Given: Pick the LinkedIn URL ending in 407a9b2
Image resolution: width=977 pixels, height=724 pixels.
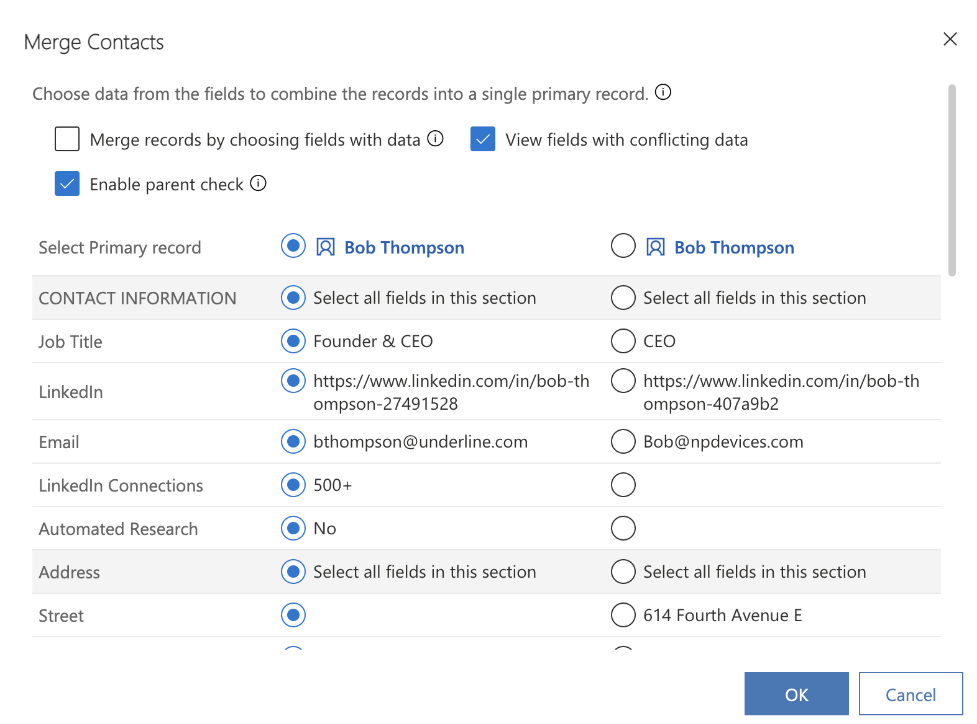Looking at the screenshot, I should [x=623, y=381].
